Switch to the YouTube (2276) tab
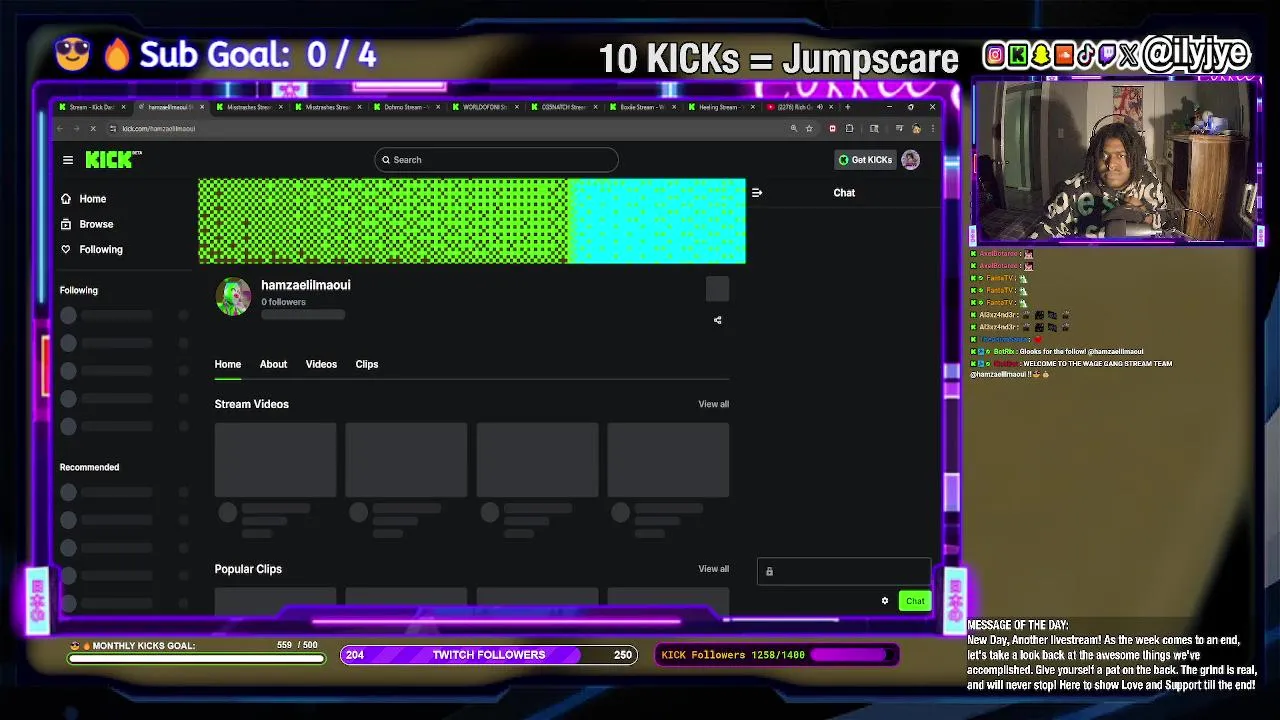This screenshot has width=1280, height=720. [x=800, y=107]
